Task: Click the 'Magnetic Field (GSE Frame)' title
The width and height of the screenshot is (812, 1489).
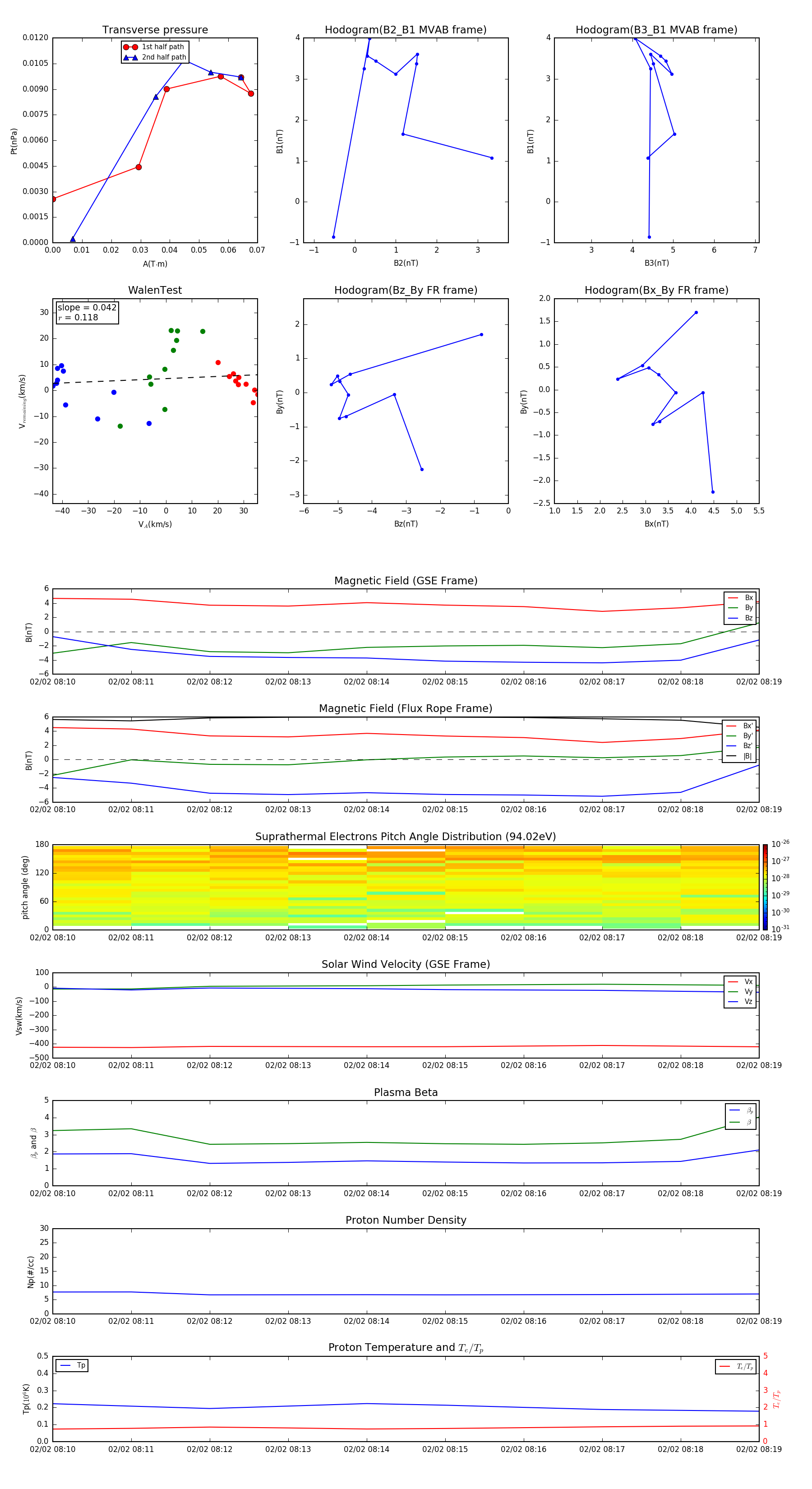Action: point(406,581)
